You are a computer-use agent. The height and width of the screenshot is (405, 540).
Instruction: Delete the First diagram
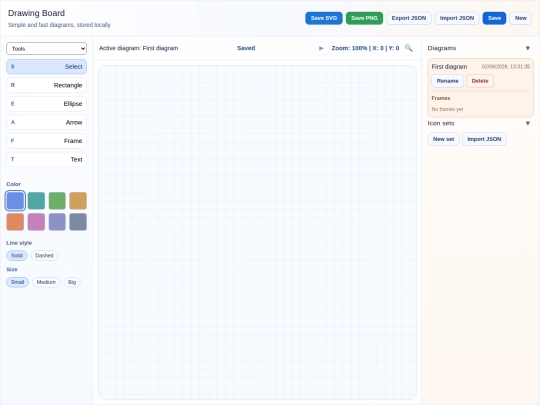(x=480, y=81)
